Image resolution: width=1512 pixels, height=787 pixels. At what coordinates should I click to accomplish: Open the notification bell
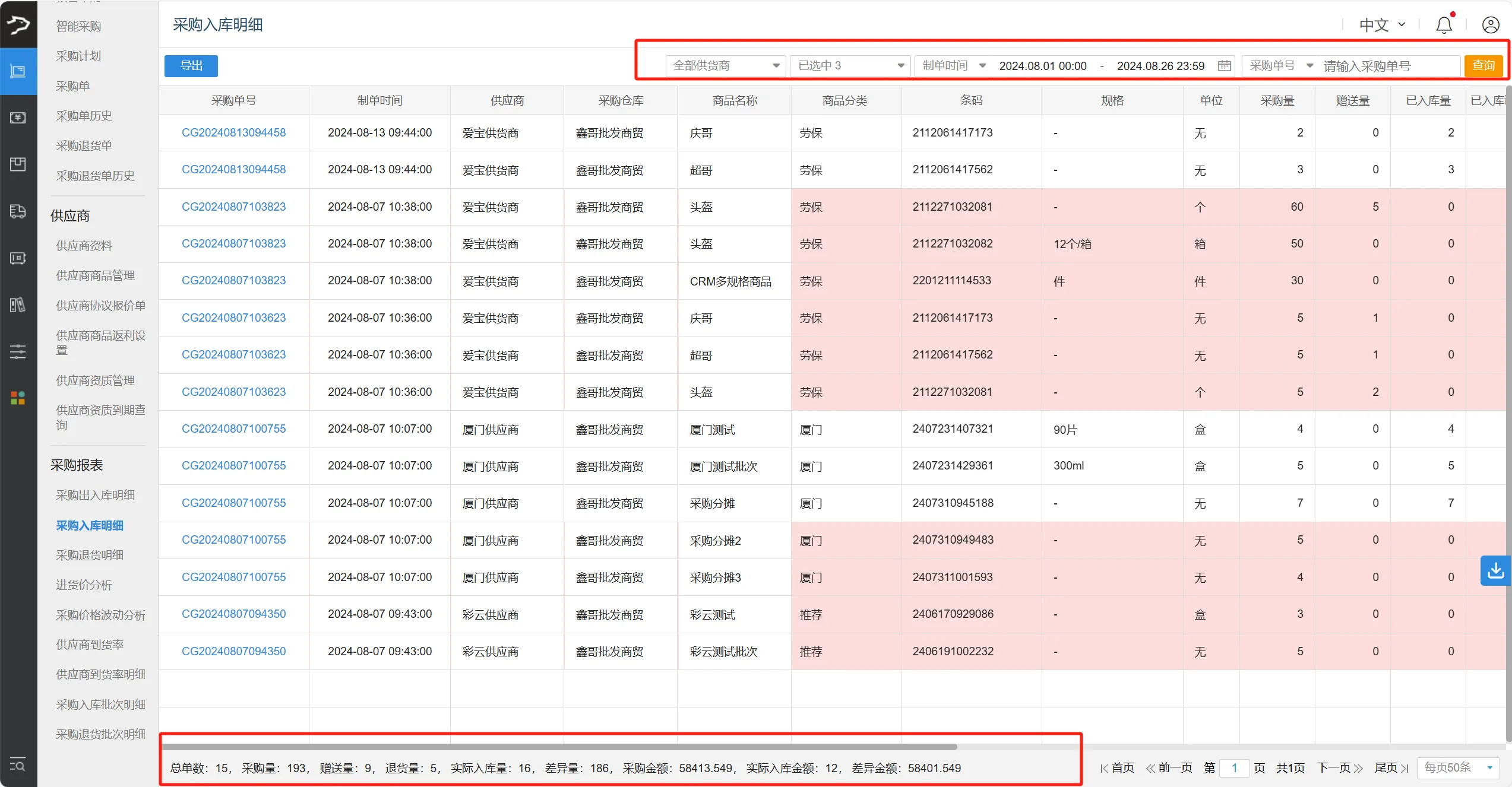click(1443, 24)
